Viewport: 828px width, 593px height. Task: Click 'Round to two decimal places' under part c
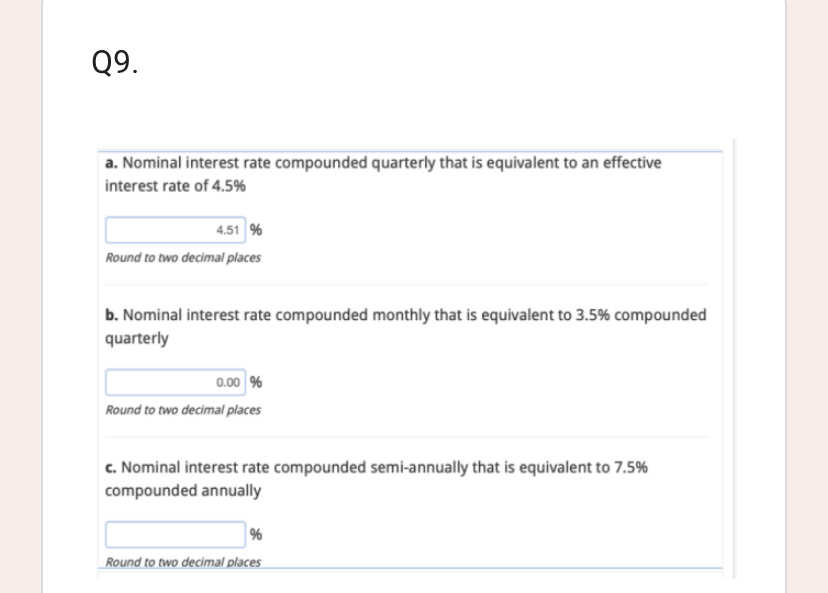pyautogui.click(x=182, y=562)
